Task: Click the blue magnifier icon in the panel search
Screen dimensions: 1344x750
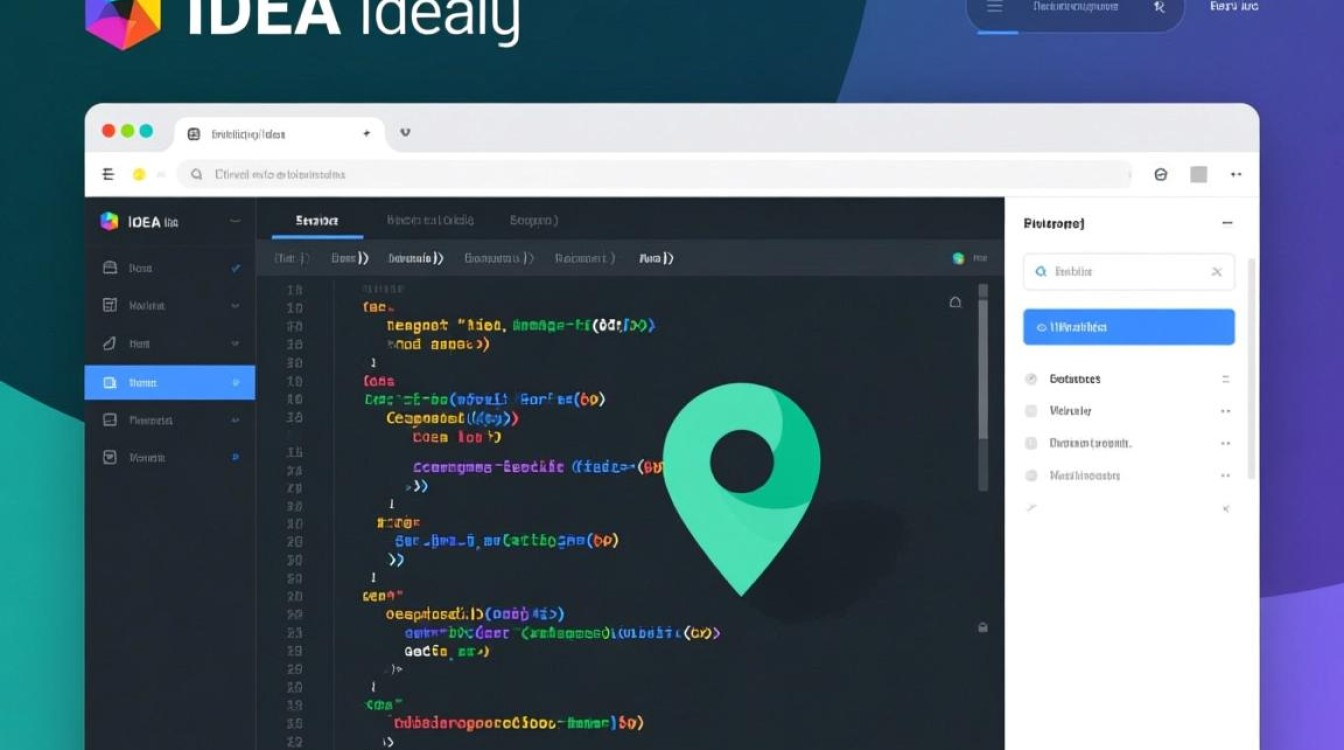Action: 1041,271
